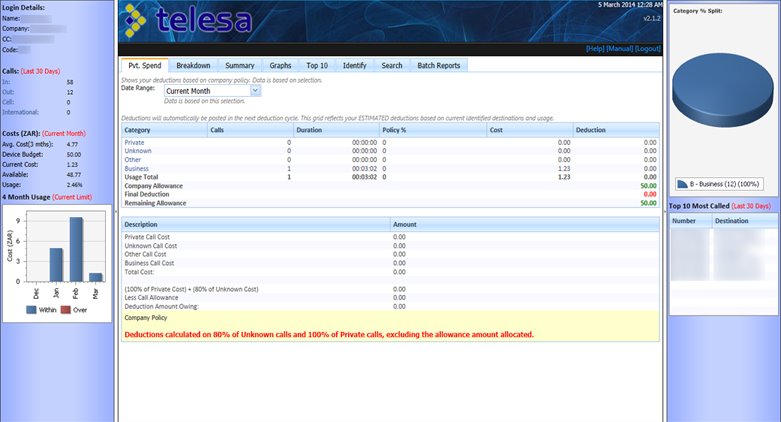Screen dimensions: 781x422
Task: Click the Description column header
Action: tap(256, 225)
